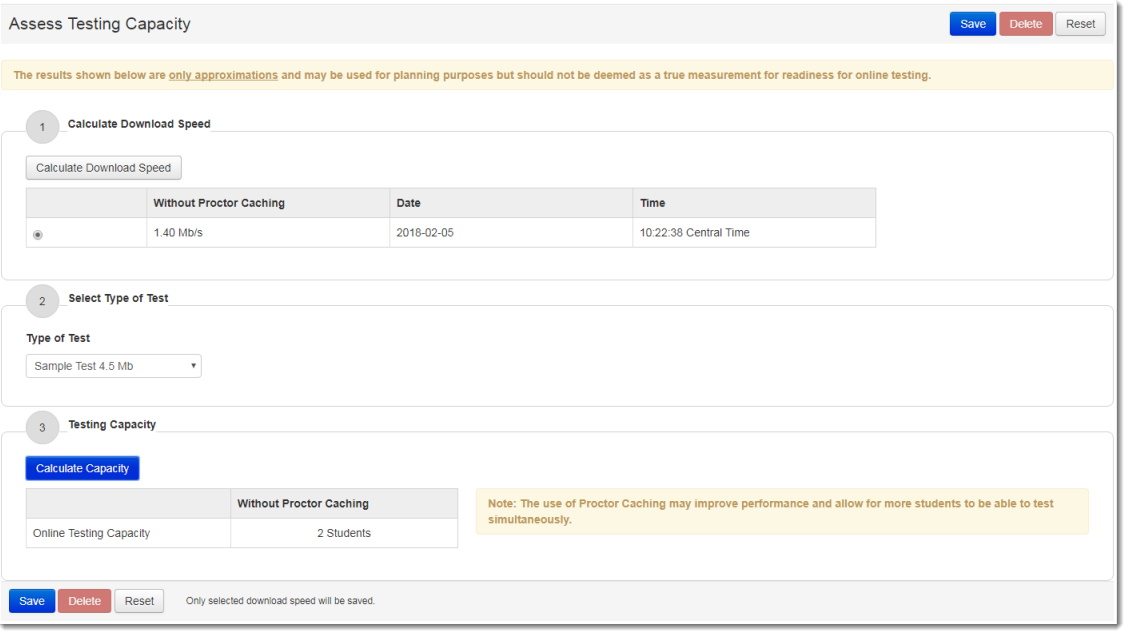Image resolution: width=1129 pixels, height=636 pixels.
Task: Click Reset beside the download speed saved note
Action: (x=139, y=601)
